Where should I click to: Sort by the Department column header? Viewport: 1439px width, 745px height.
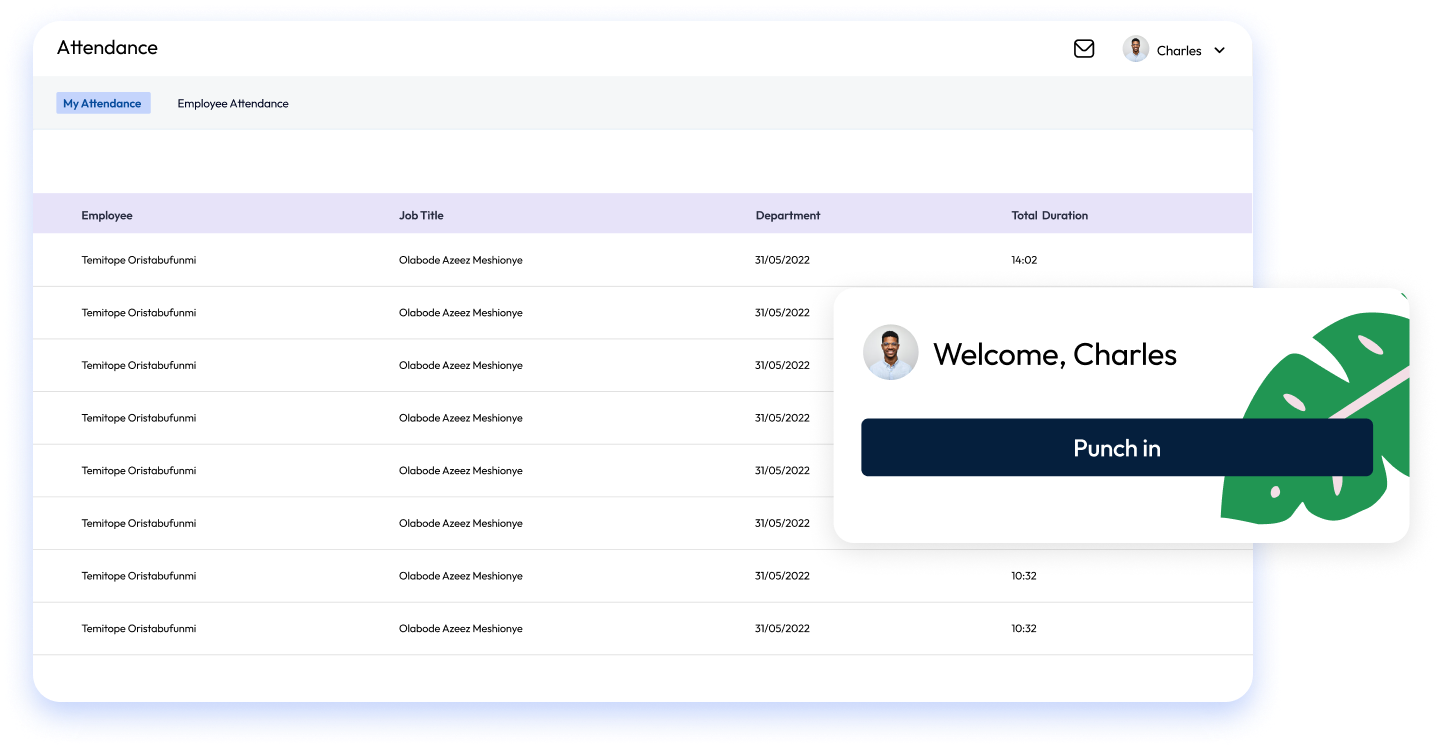click(x=788, y=214)
